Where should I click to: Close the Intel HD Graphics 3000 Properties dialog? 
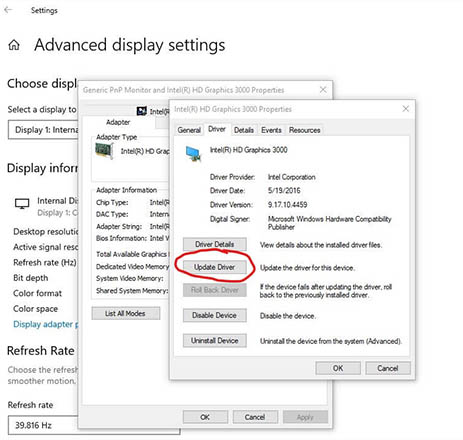(x=406, y=109)
